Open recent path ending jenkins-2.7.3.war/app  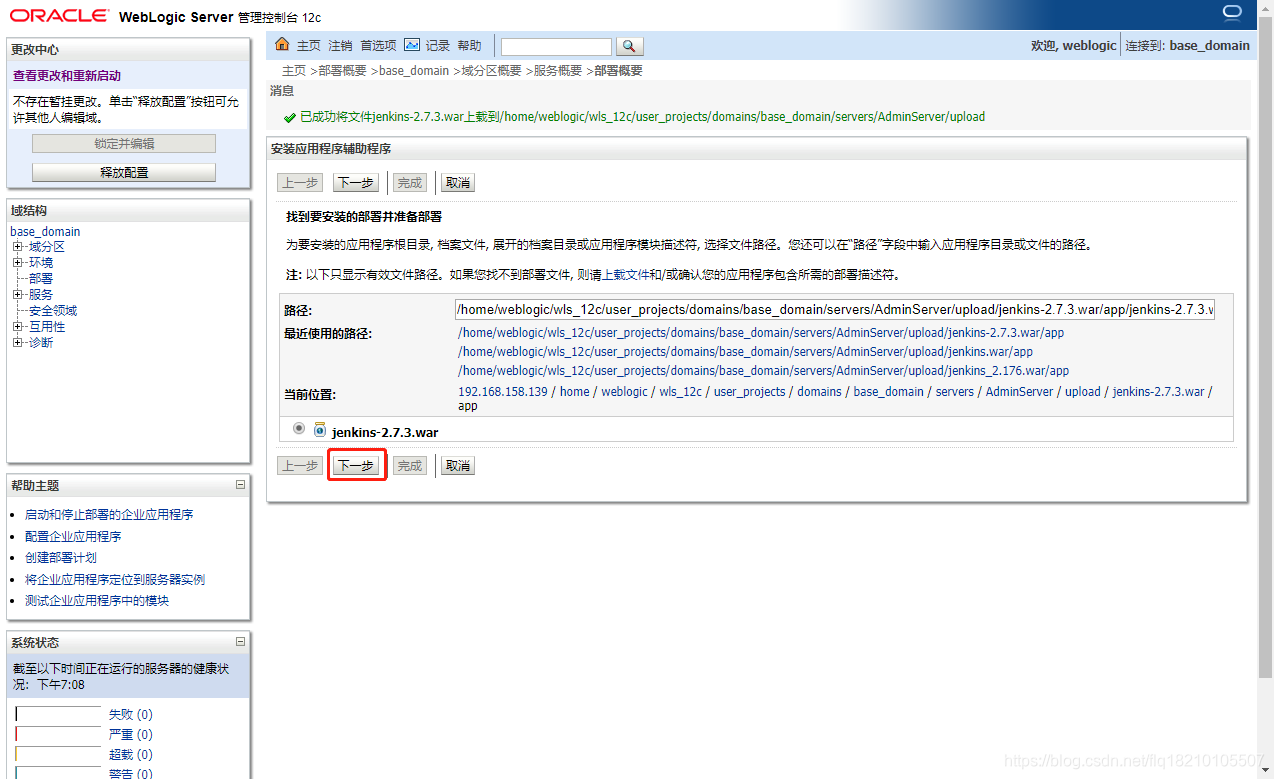click(x=761, y=333)
